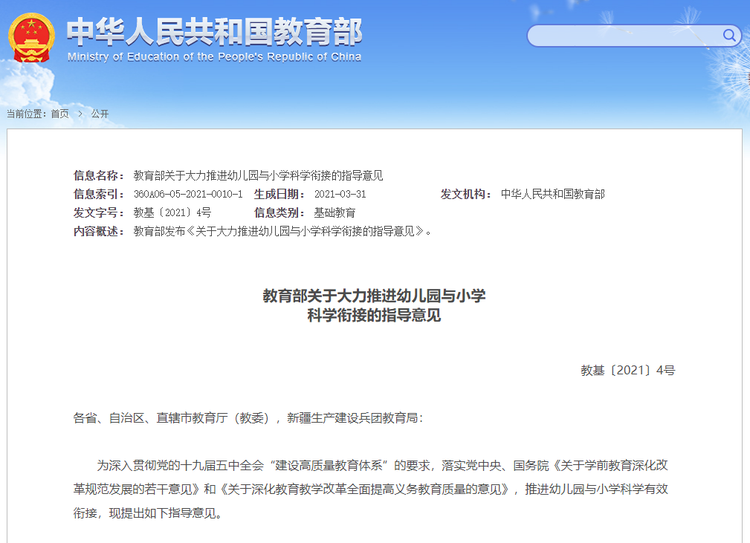Viewport: 750px width, 543px height.
Task: Click paragraph line starting 为深入贯彻党的十九届五中全会
Action: (x=383, y=465)
